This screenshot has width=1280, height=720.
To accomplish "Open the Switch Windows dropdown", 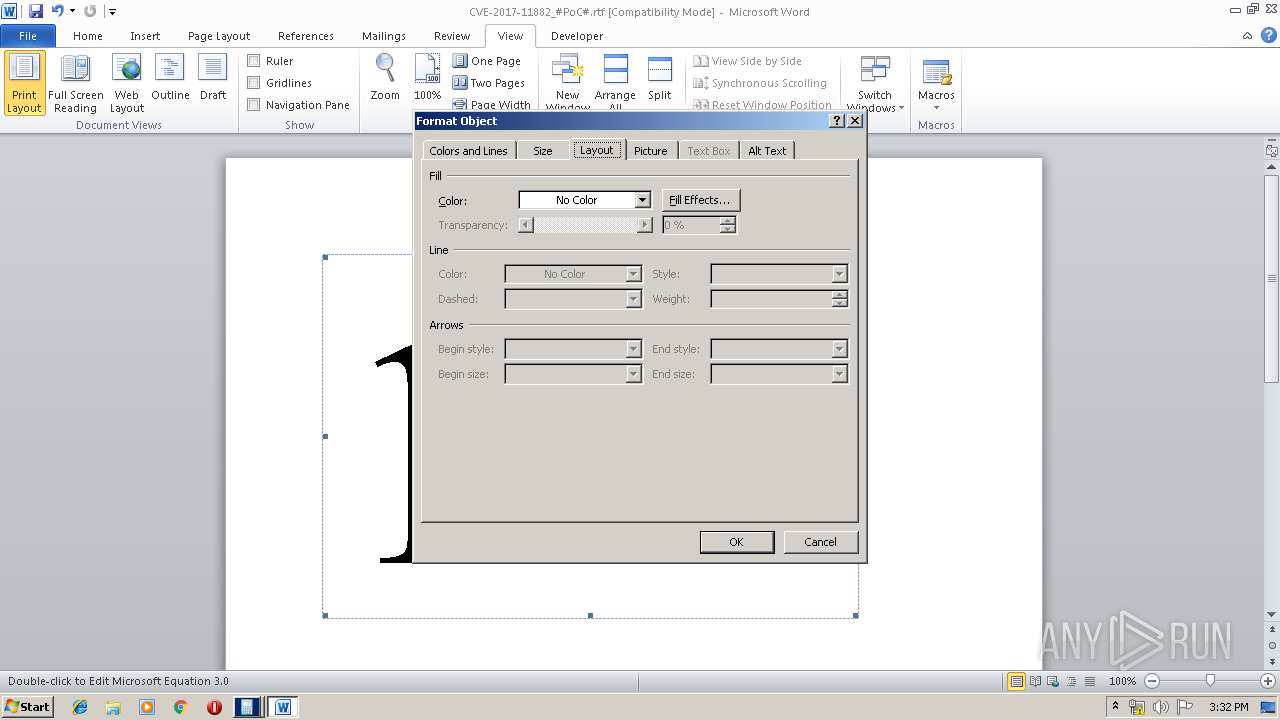I will click(875, 83).
